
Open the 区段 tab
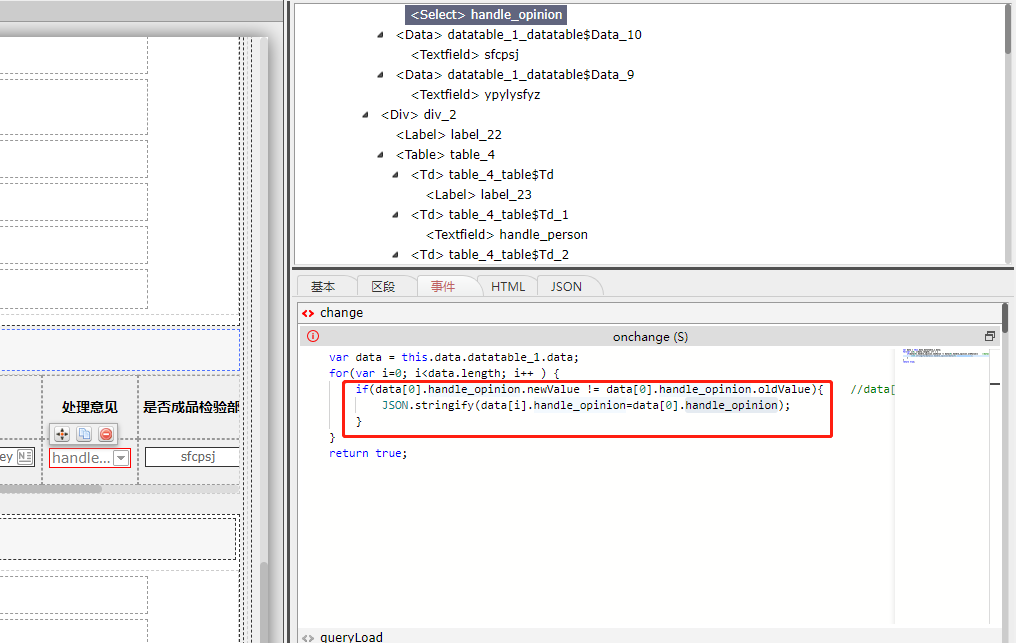coord(383,286)
